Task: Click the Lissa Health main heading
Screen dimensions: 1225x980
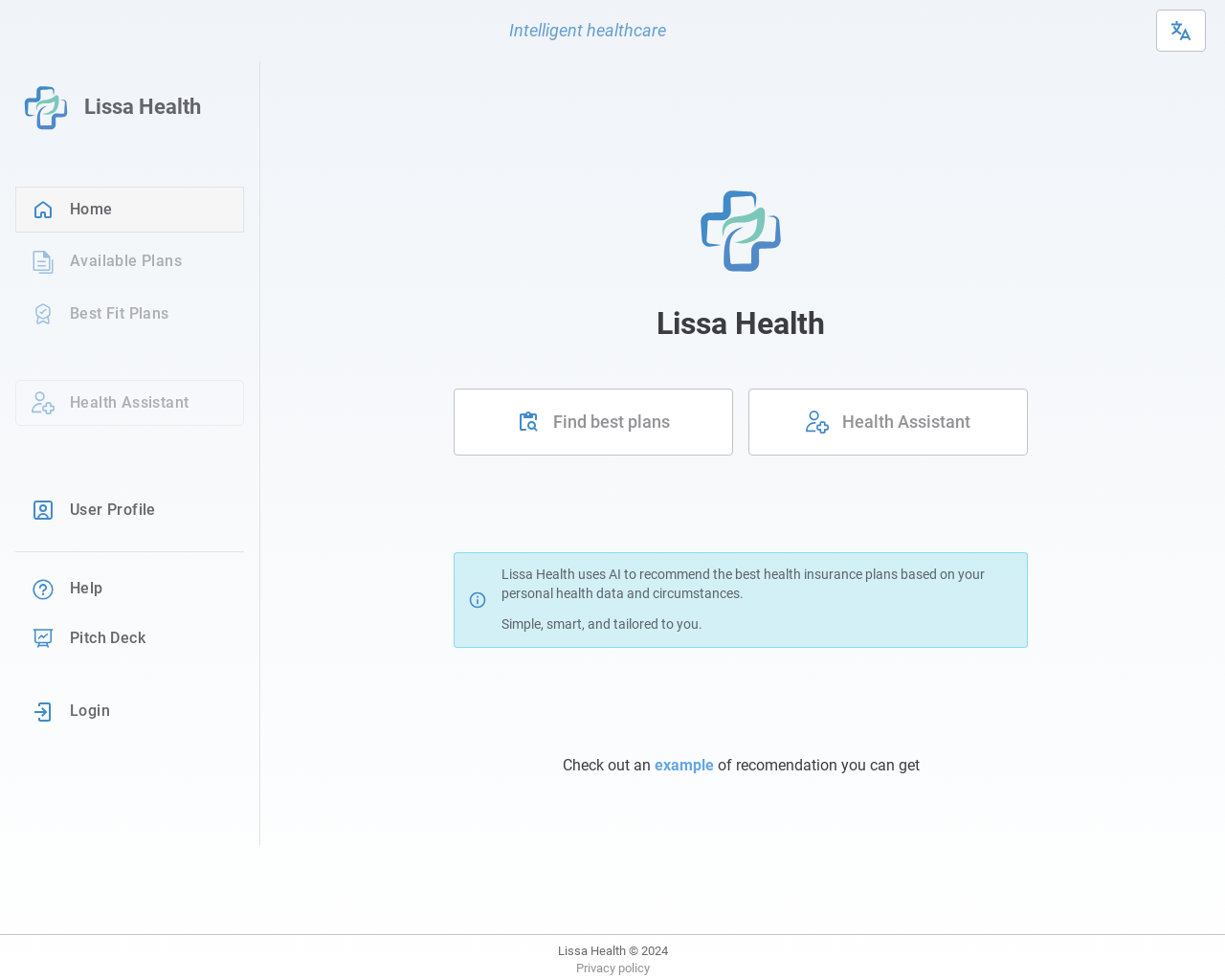Action: click(x=741, y=323)
